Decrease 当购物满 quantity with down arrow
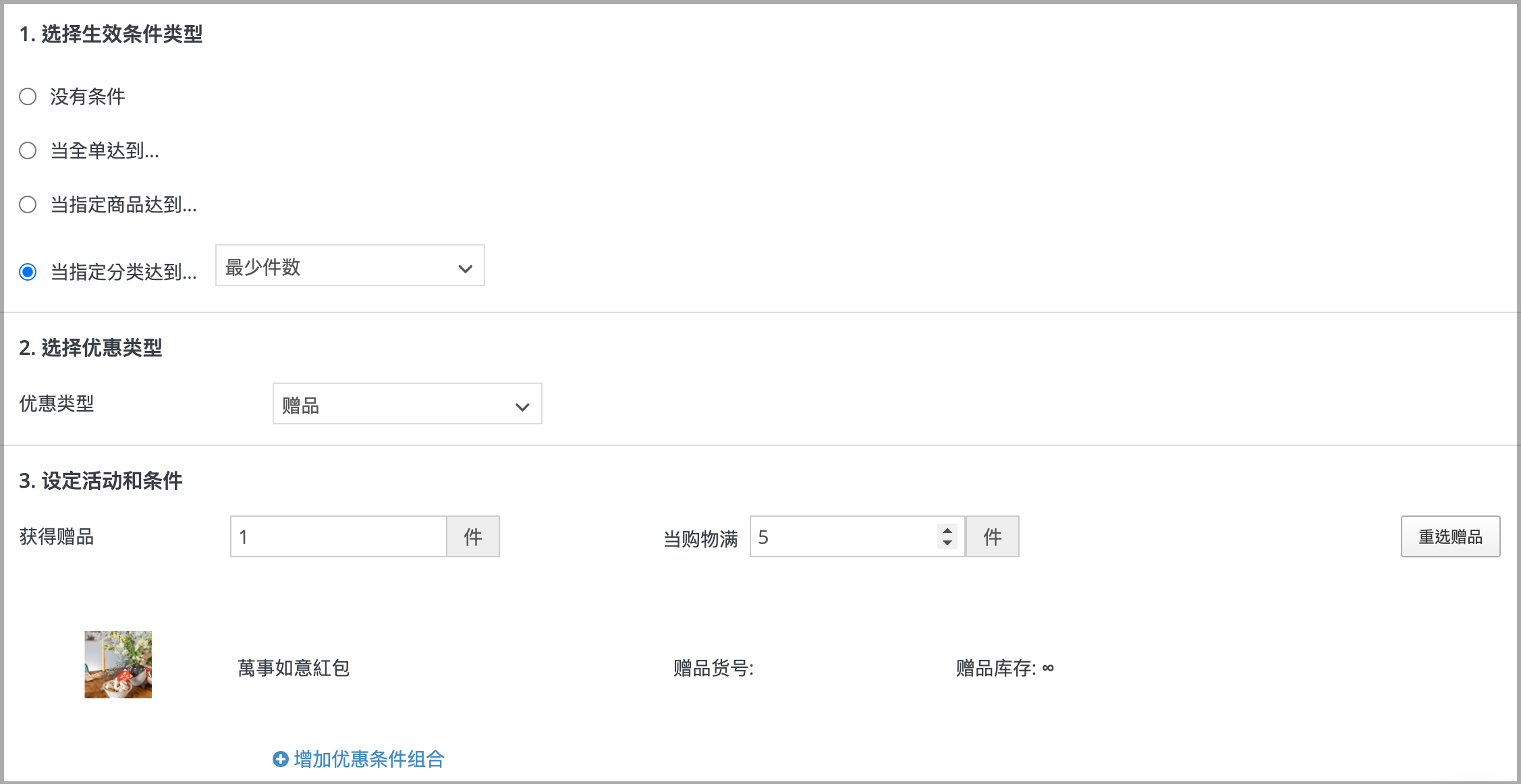The height and width of the screenshot is (784, 1521). click(947, 542)
